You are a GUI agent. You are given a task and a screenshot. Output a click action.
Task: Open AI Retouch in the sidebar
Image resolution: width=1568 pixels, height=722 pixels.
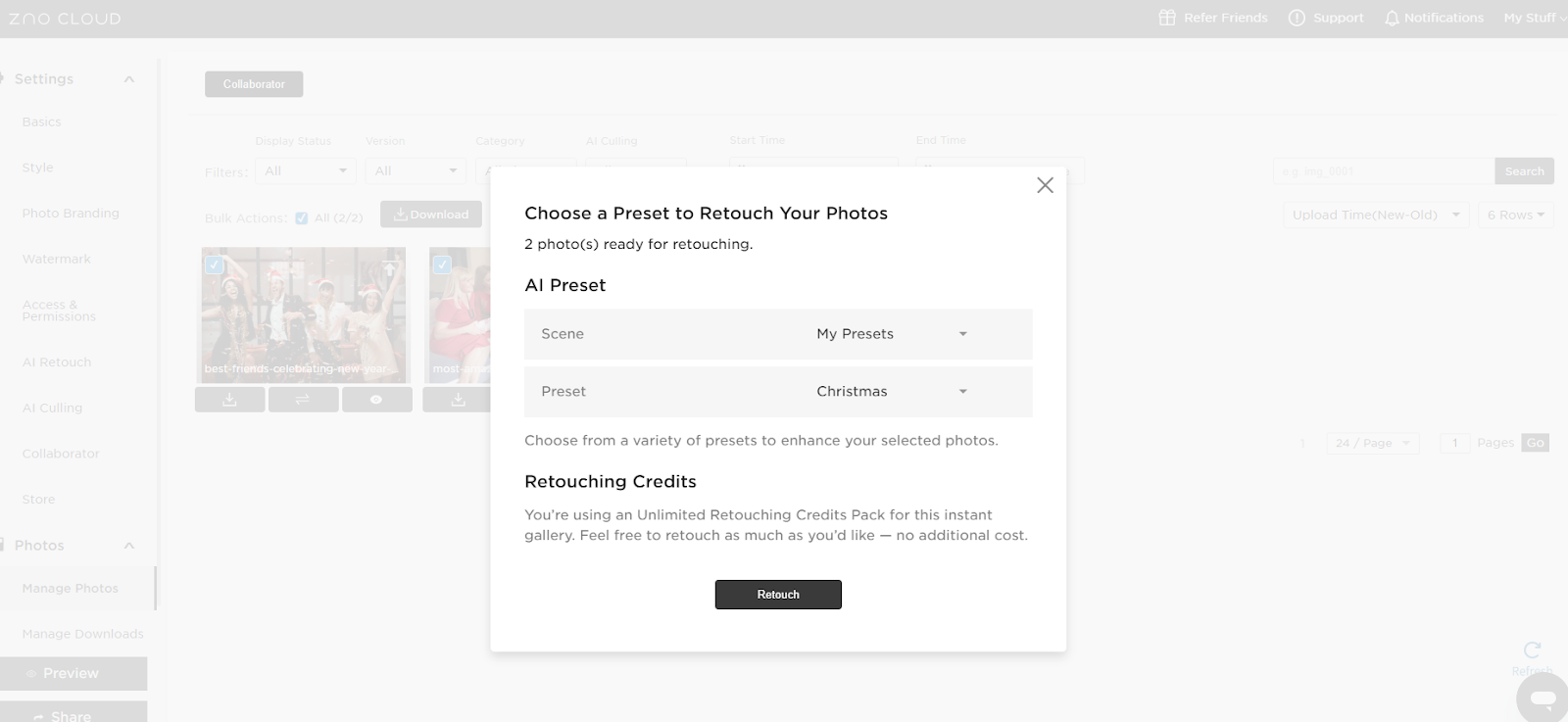pyautogui.click(x=57, y=362)
